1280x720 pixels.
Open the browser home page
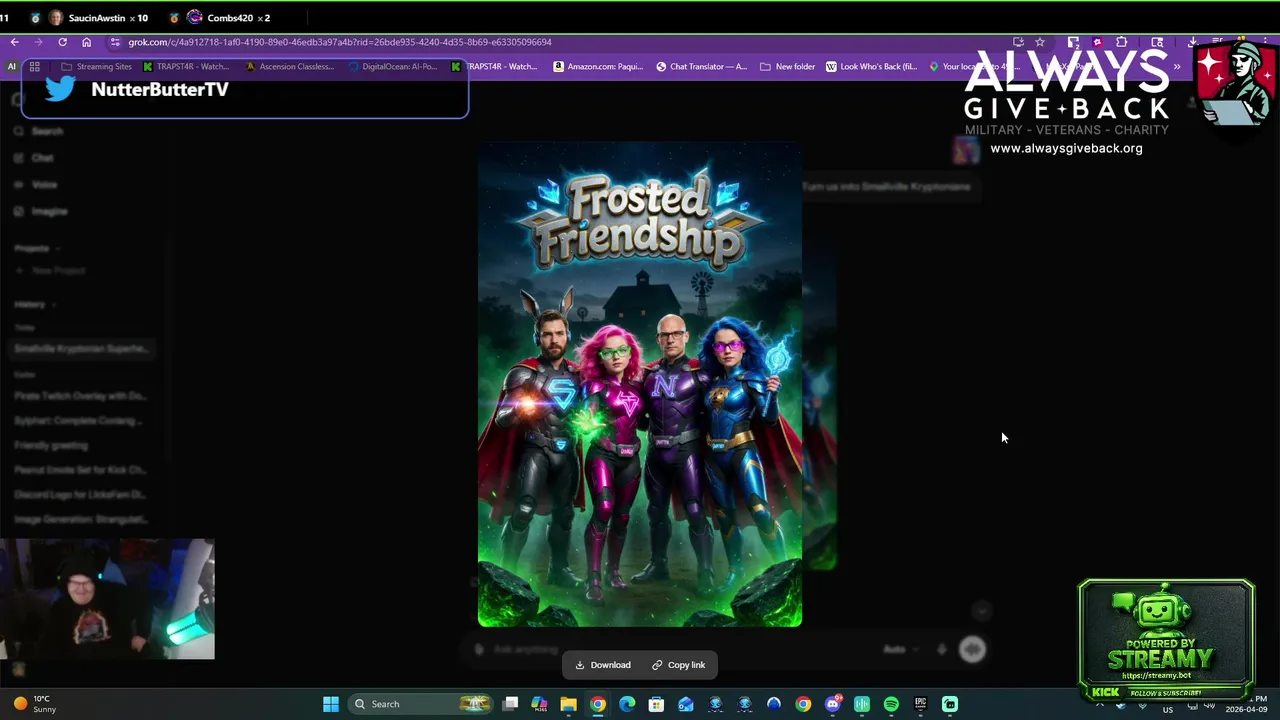pyautogui.click(x=87, y=42)
